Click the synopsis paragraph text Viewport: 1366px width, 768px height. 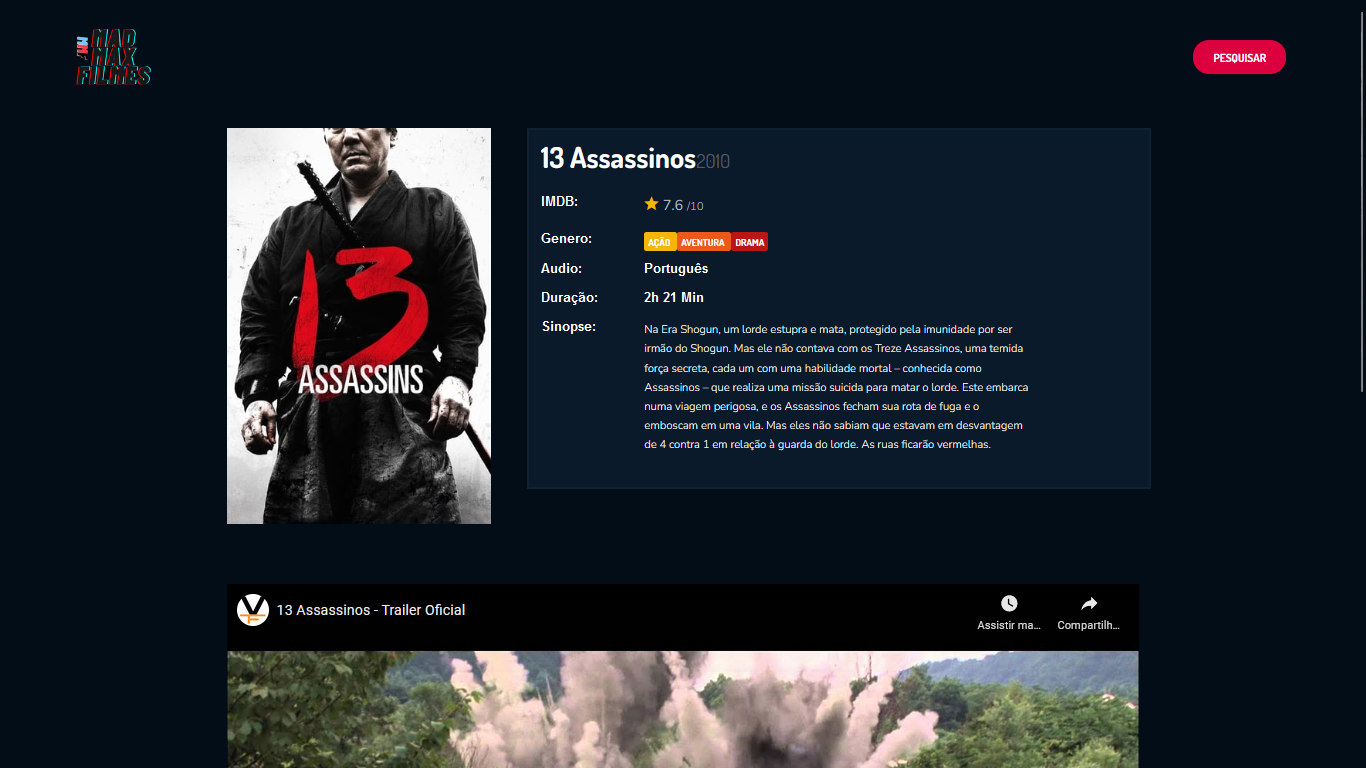point(836,387)
